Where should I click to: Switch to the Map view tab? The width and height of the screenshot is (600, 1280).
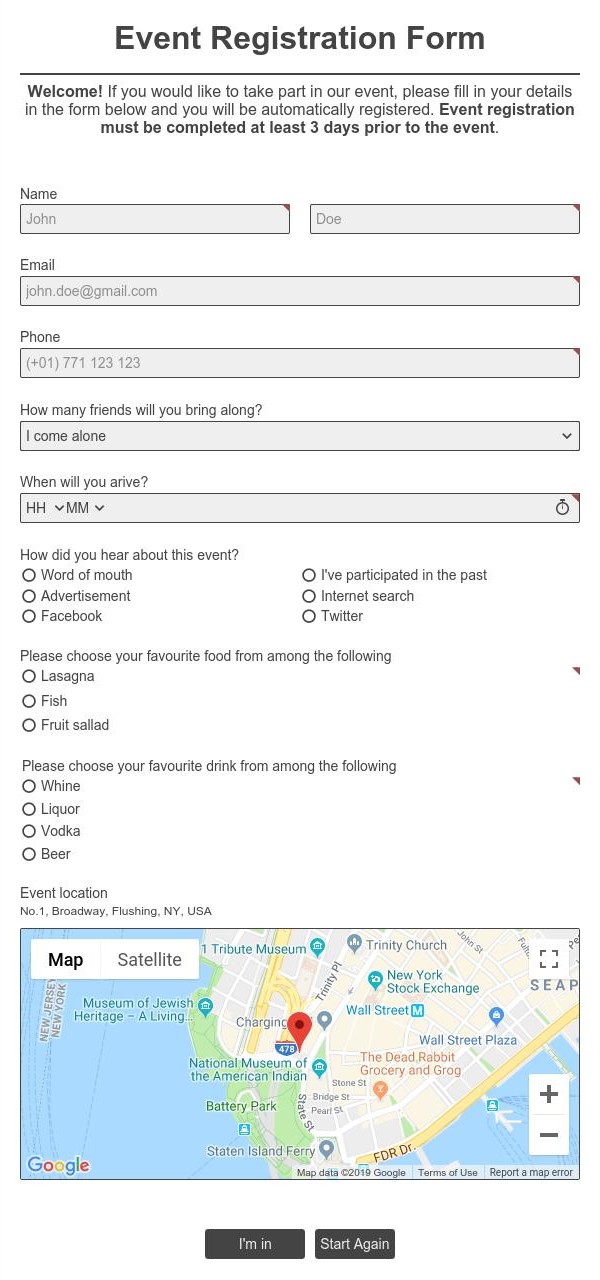(x=66, y=960)
